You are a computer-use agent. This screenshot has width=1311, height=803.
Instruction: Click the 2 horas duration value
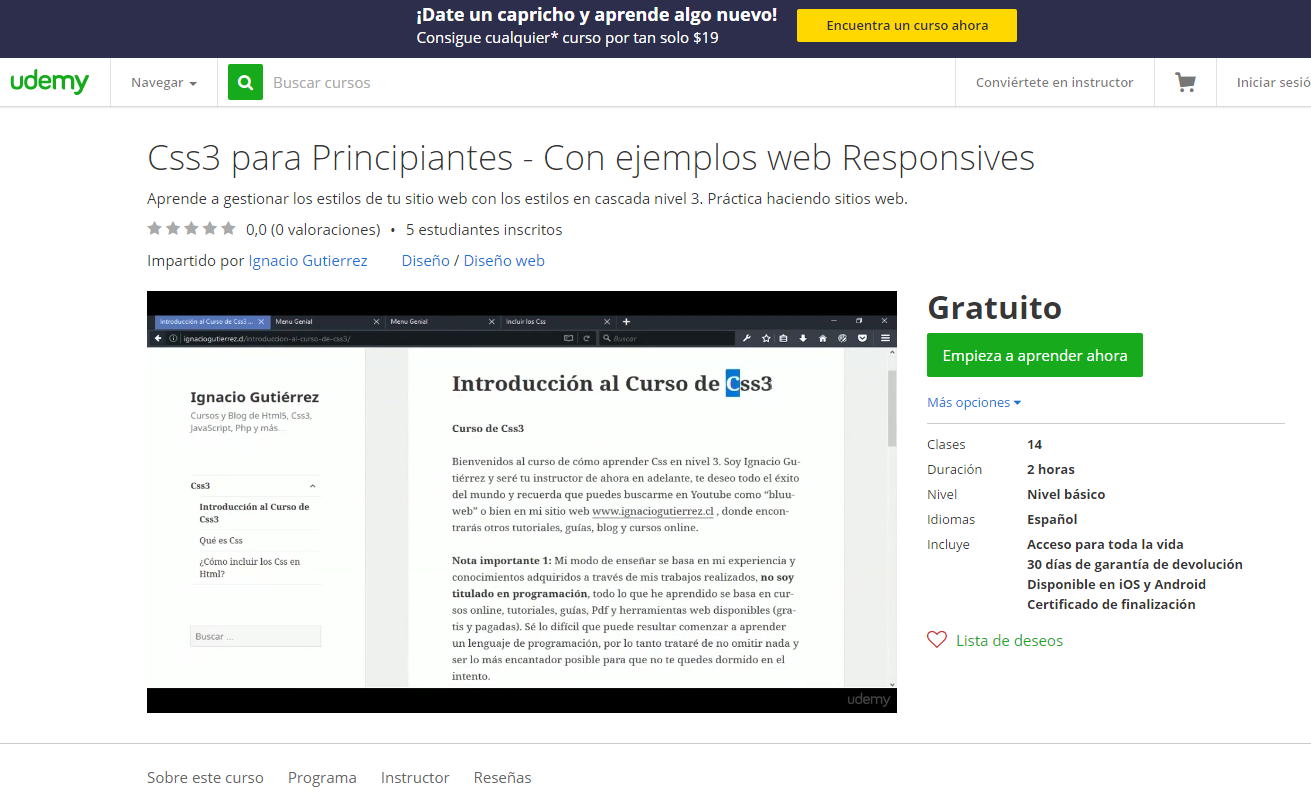tap(1051, 469)
